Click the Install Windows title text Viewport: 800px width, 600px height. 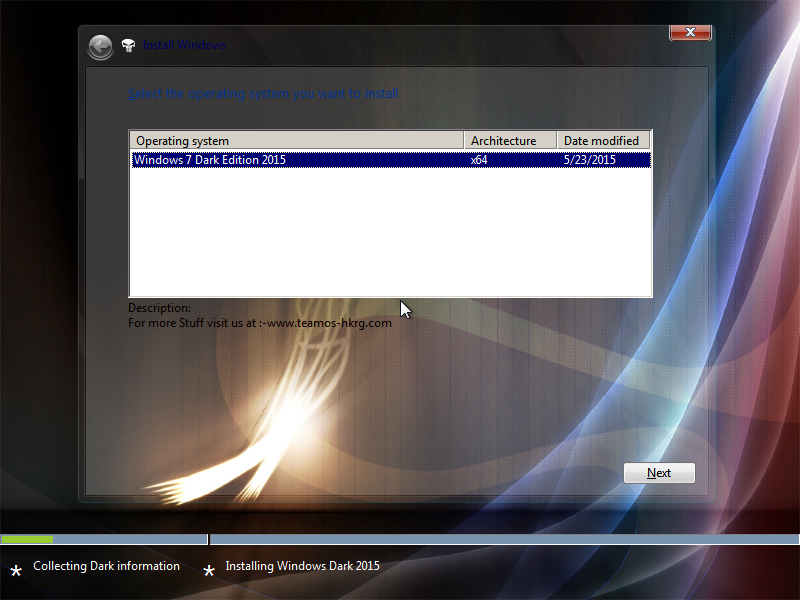click(184, 45)
